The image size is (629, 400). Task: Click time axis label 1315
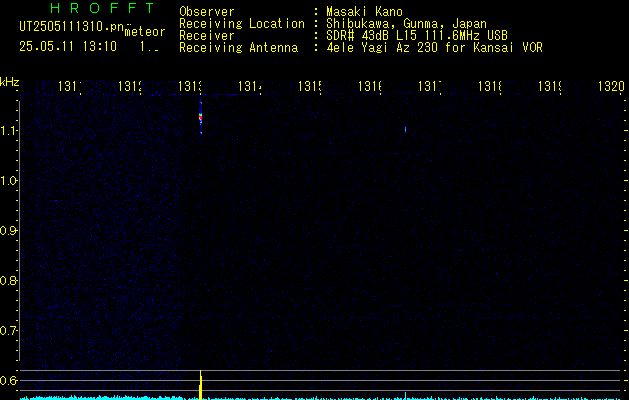(310, 86)
